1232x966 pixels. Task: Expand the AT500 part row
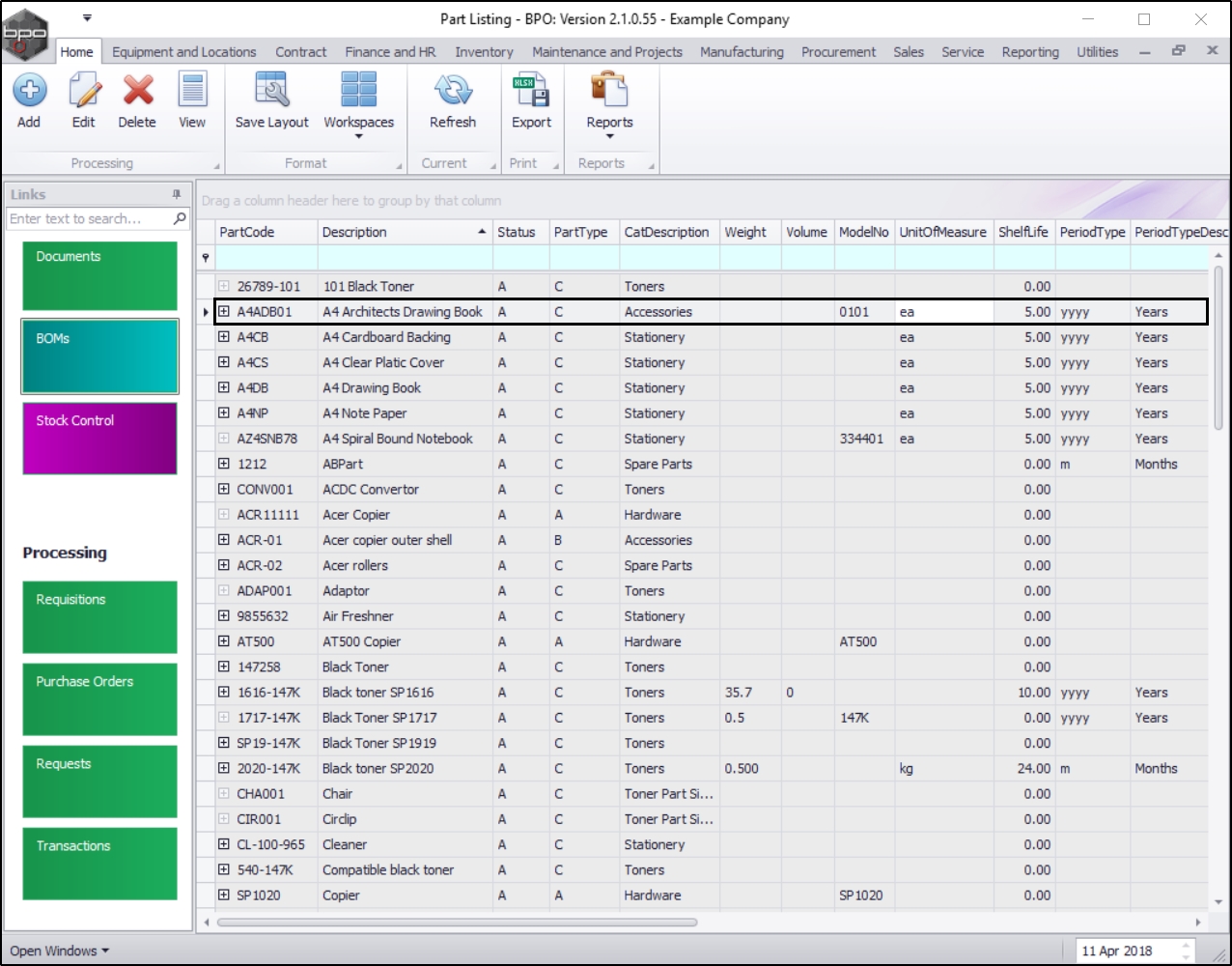(x=224, y=641)
